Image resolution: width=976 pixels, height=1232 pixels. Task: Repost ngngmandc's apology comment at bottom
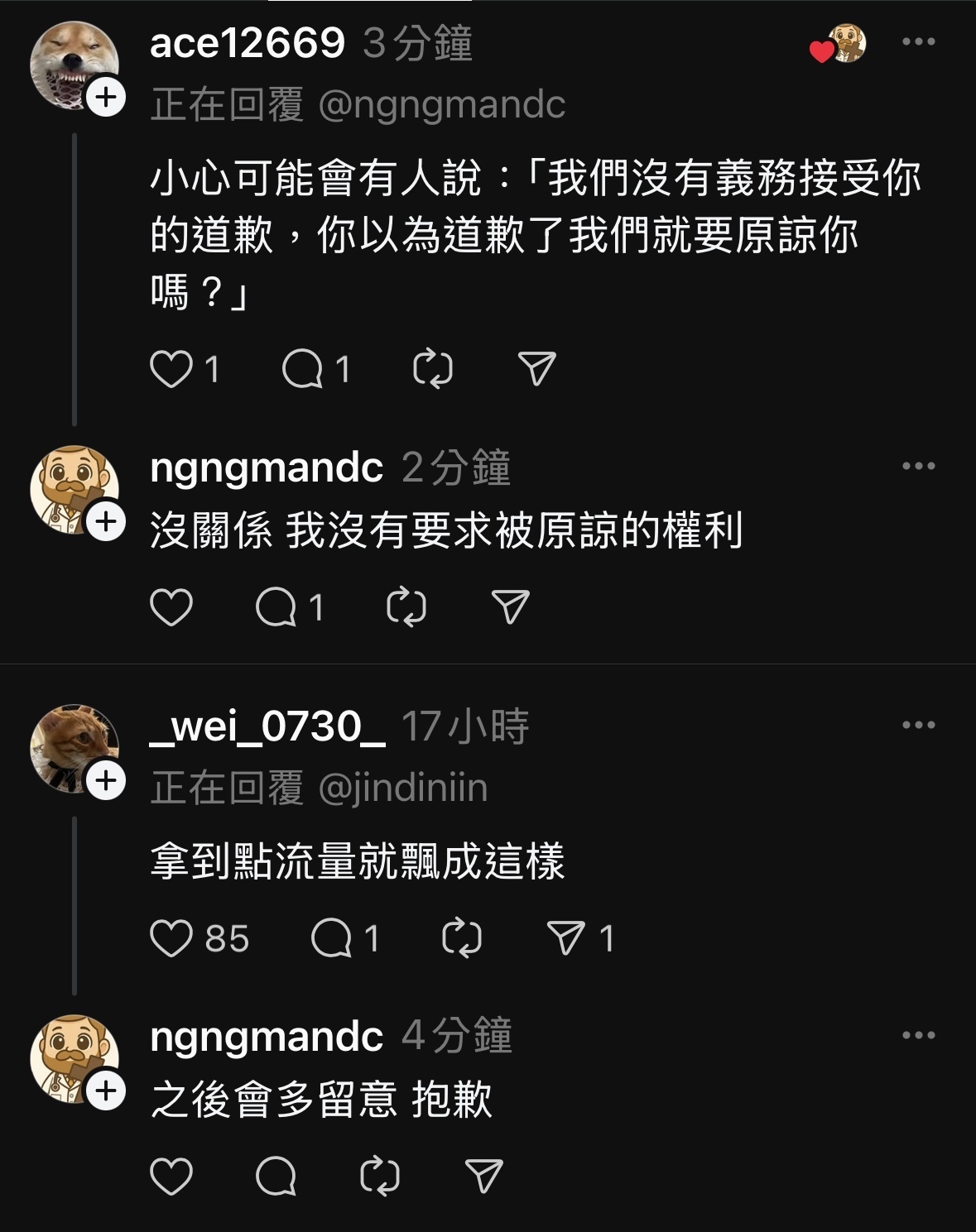coord(380,1177)
